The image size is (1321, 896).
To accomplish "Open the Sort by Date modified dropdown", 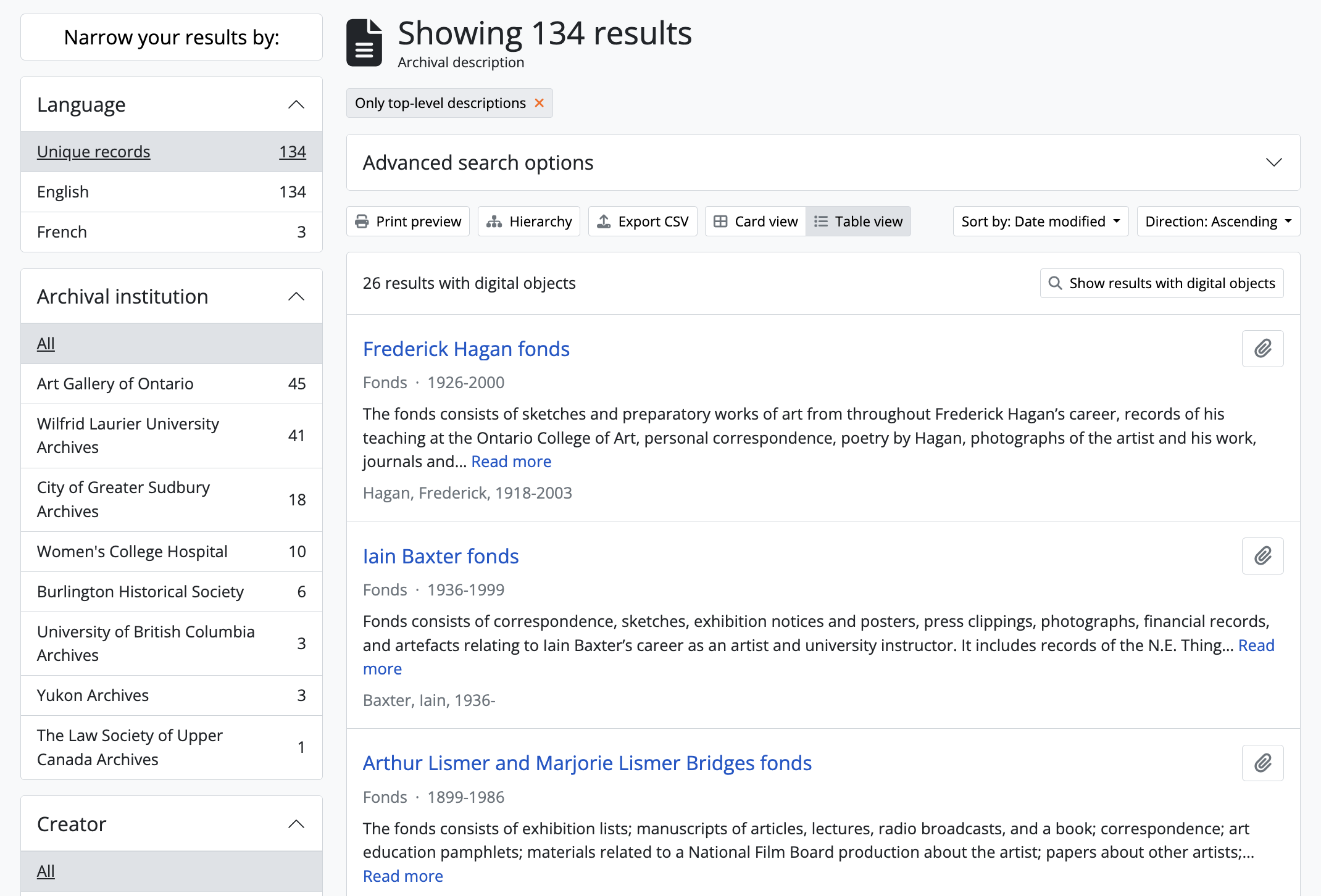I will pyautogui.click(x=1040, y=222).
